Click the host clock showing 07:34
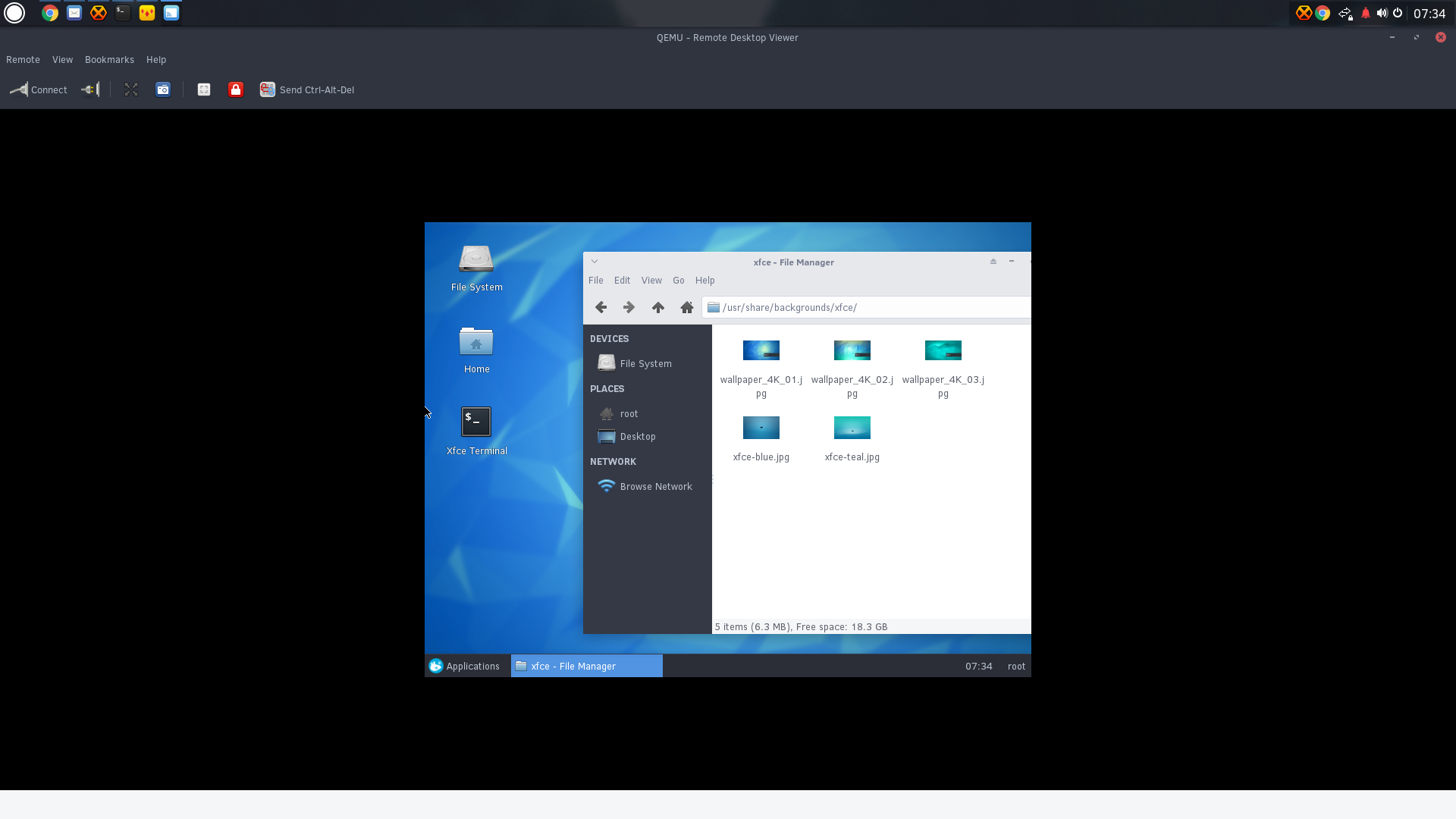The width and height of the screenshot is (1456, 819). point(1429,14)
